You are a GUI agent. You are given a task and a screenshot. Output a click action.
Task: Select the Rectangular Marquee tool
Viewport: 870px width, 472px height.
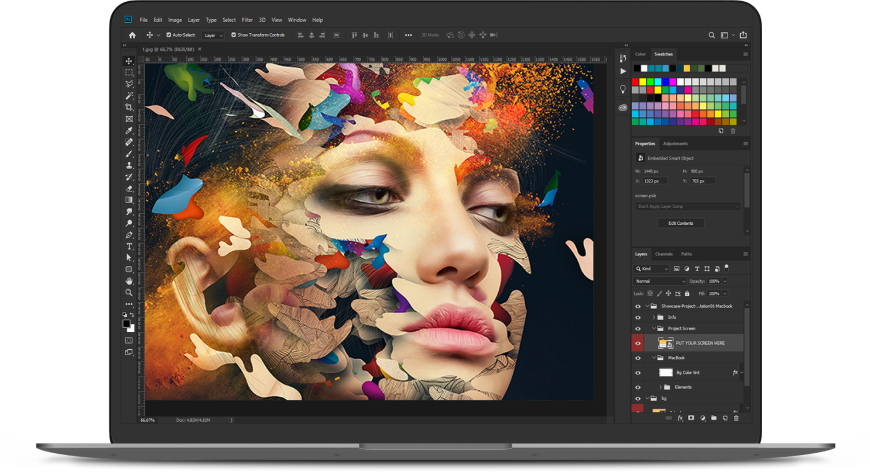tap(129, 73)
